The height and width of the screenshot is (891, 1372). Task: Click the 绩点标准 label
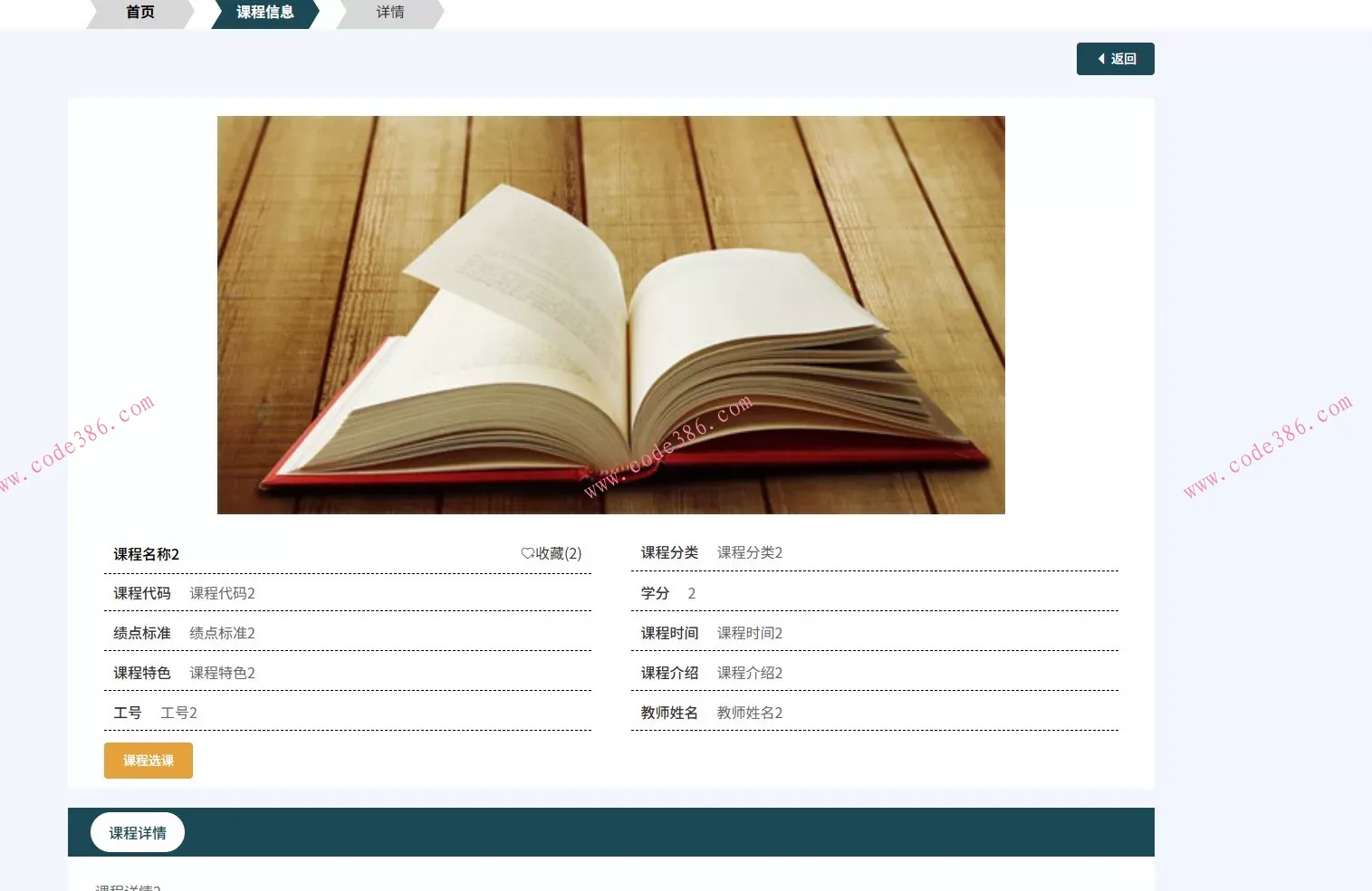point(142,633)
